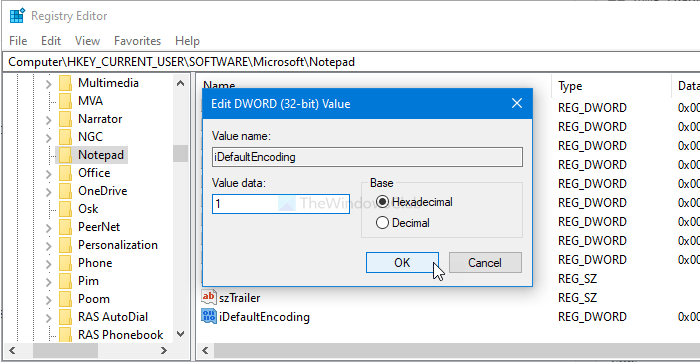Select the iDefaultEncoding DWORD value icon

[x=208, y=316]
